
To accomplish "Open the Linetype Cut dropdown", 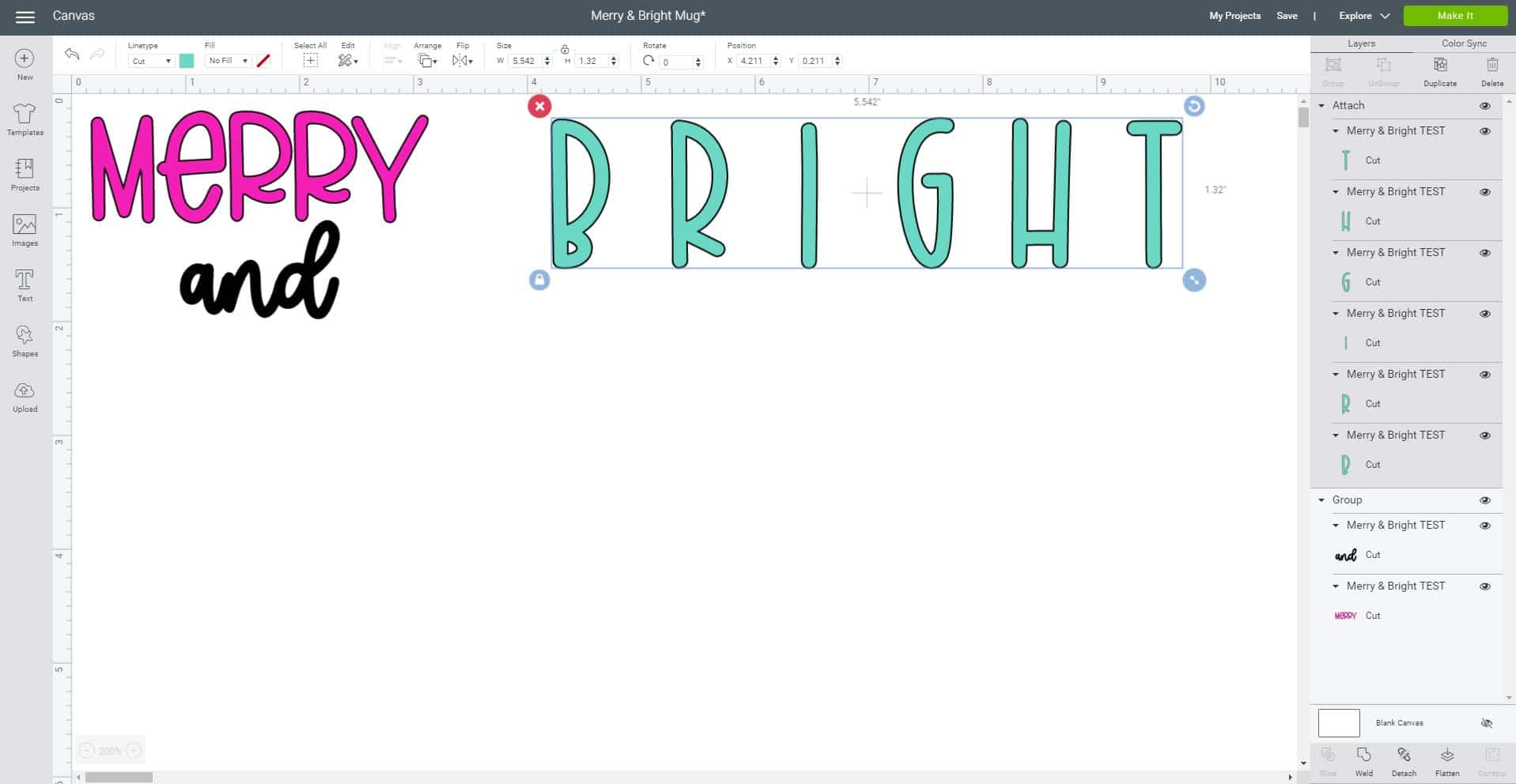I will pyautogui.click(x=151, y=61).
